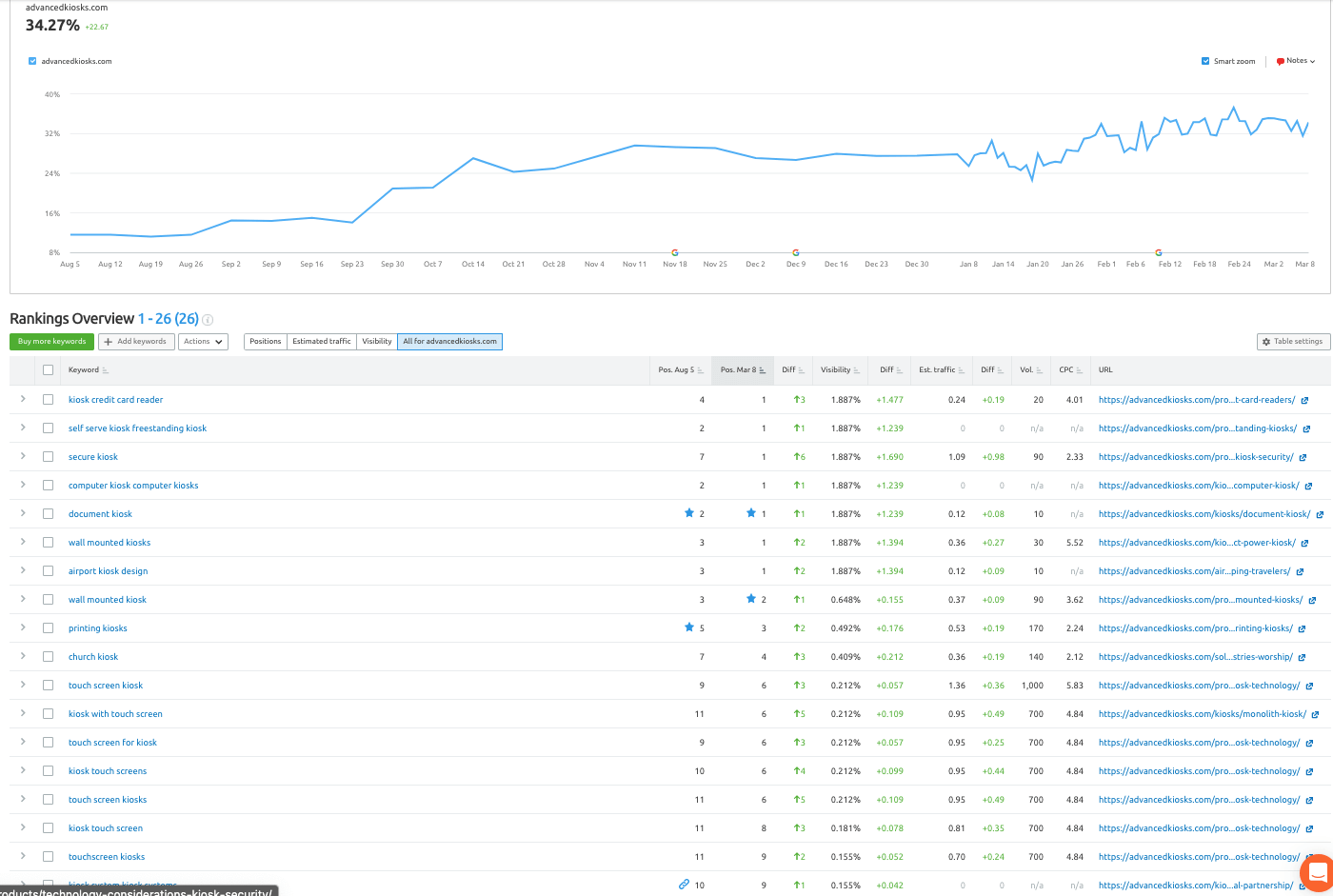Click the Buy more keywords button
Viewport: 1333px width, 896px height.
click(52, 342)
